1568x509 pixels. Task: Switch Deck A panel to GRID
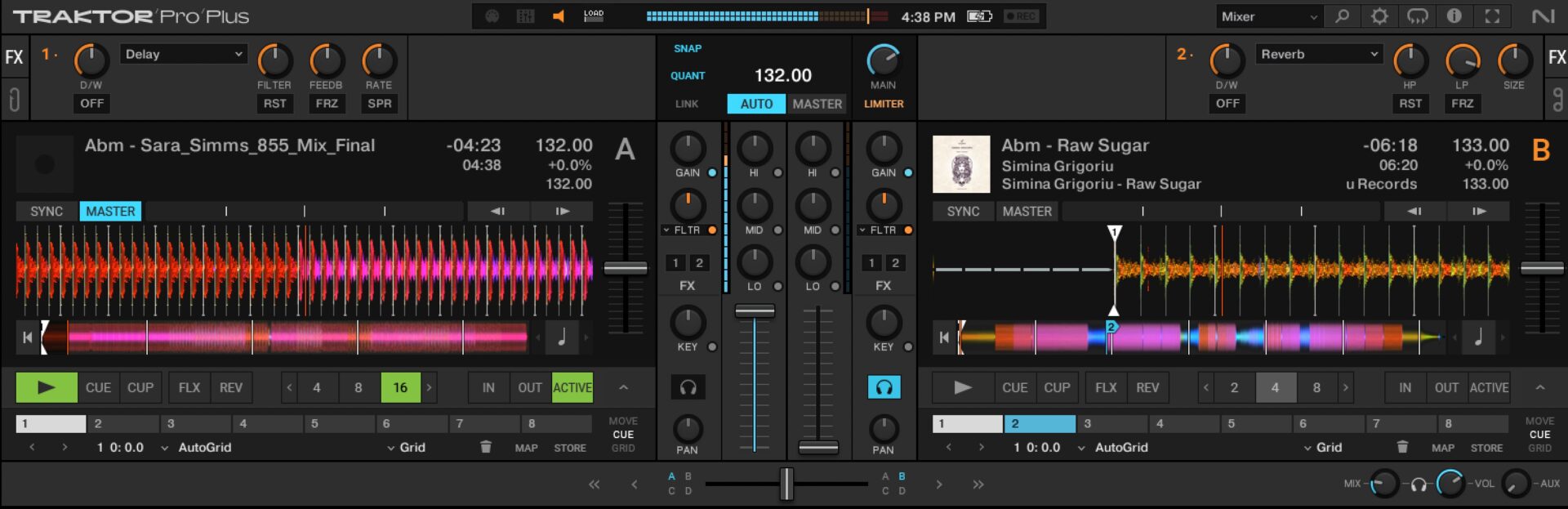623,448
